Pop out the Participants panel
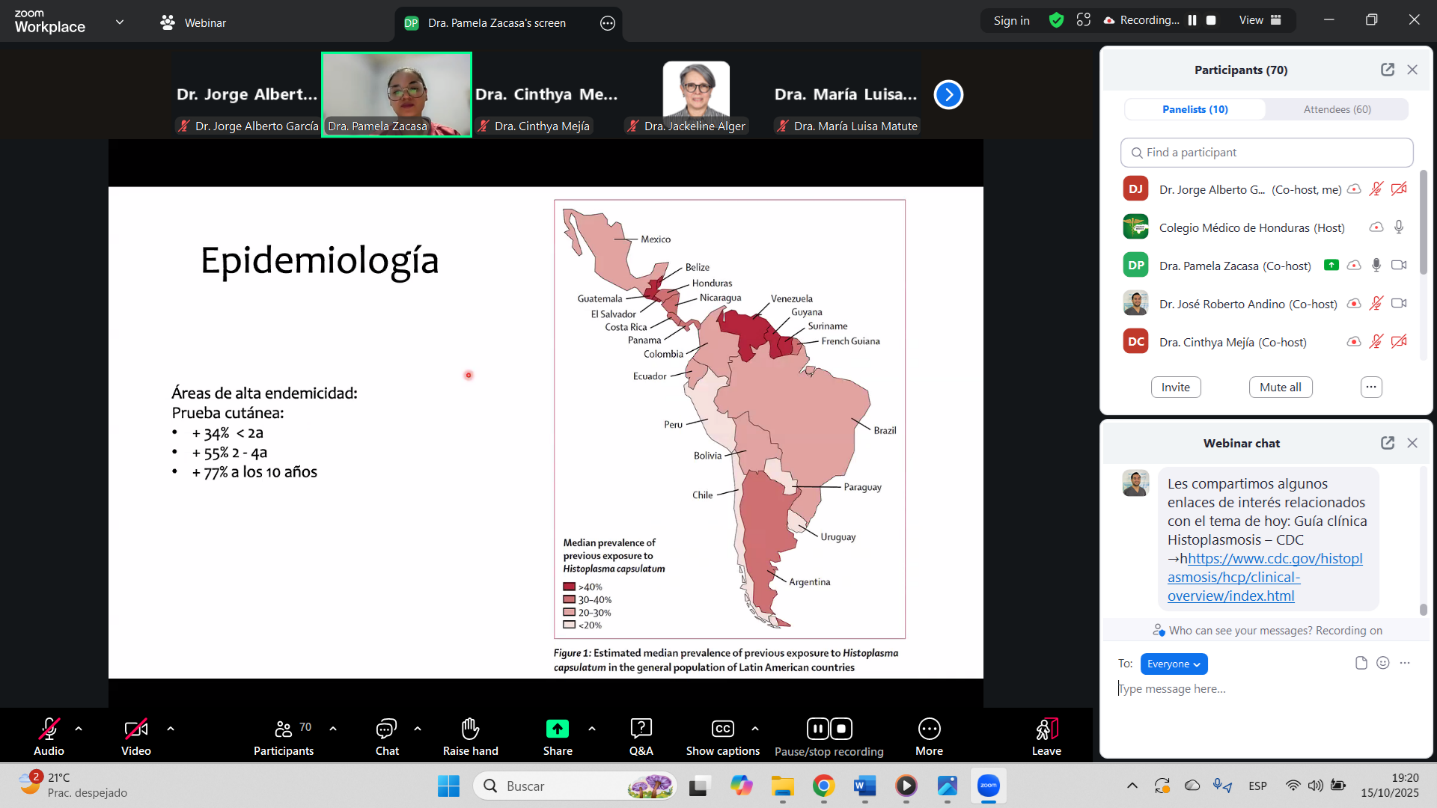Image resolution: width=1437 pixels, height=808 pixels. (x=1387, y=70)
